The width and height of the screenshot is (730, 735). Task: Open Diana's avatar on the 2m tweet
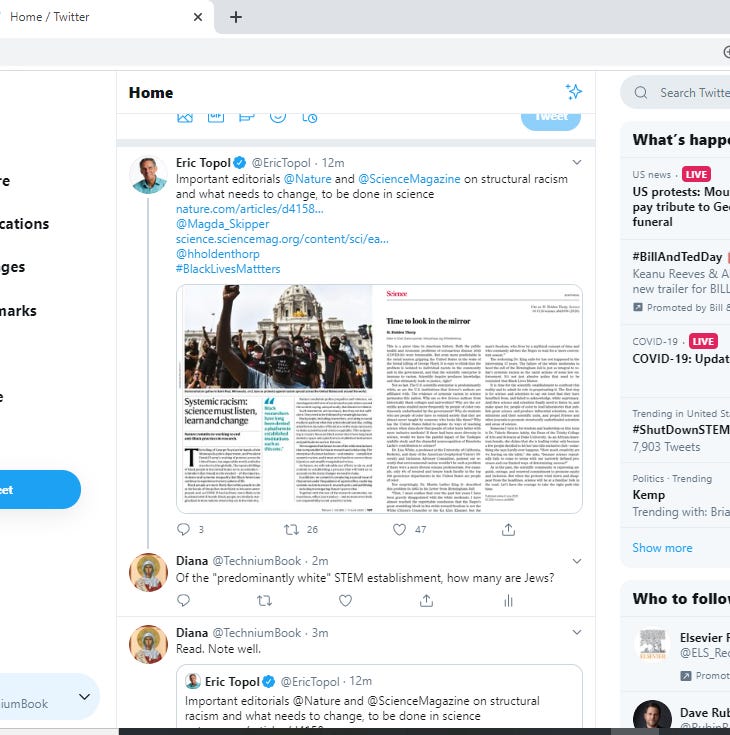click(149, 572)
